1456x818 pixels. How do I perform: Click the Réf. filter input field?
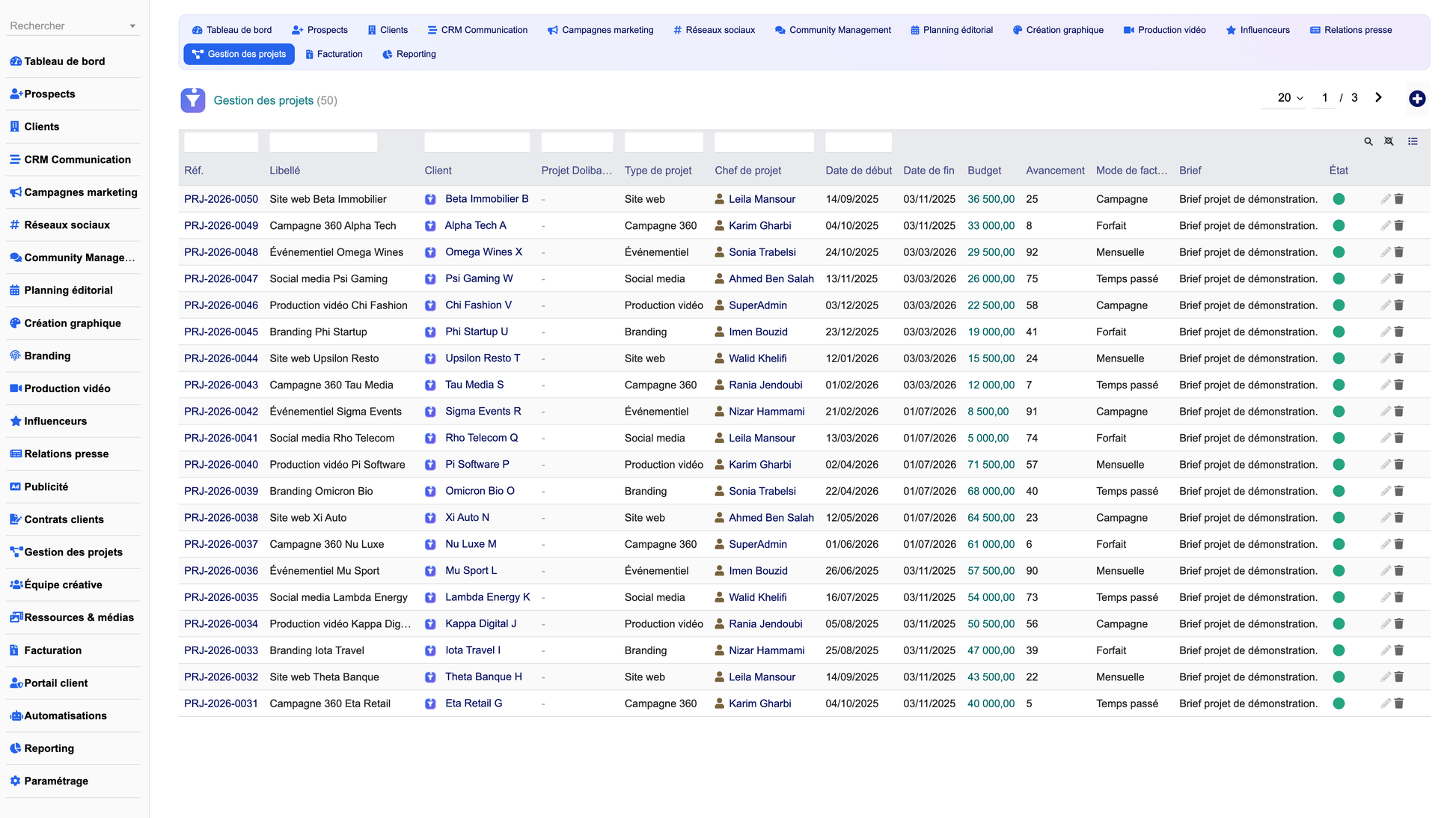click(221, 142)
